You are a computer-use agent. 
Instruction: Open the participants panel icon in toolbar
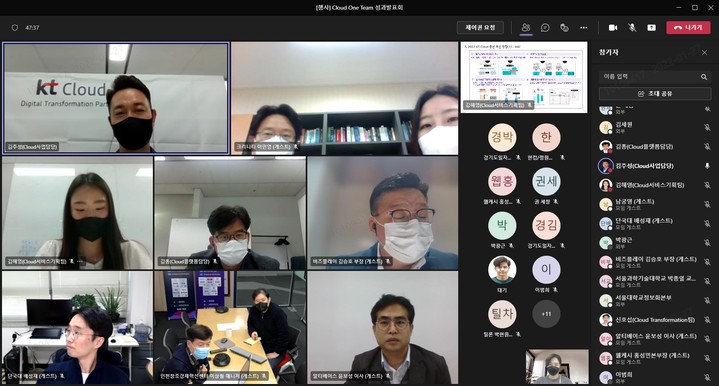pos(525,28)
